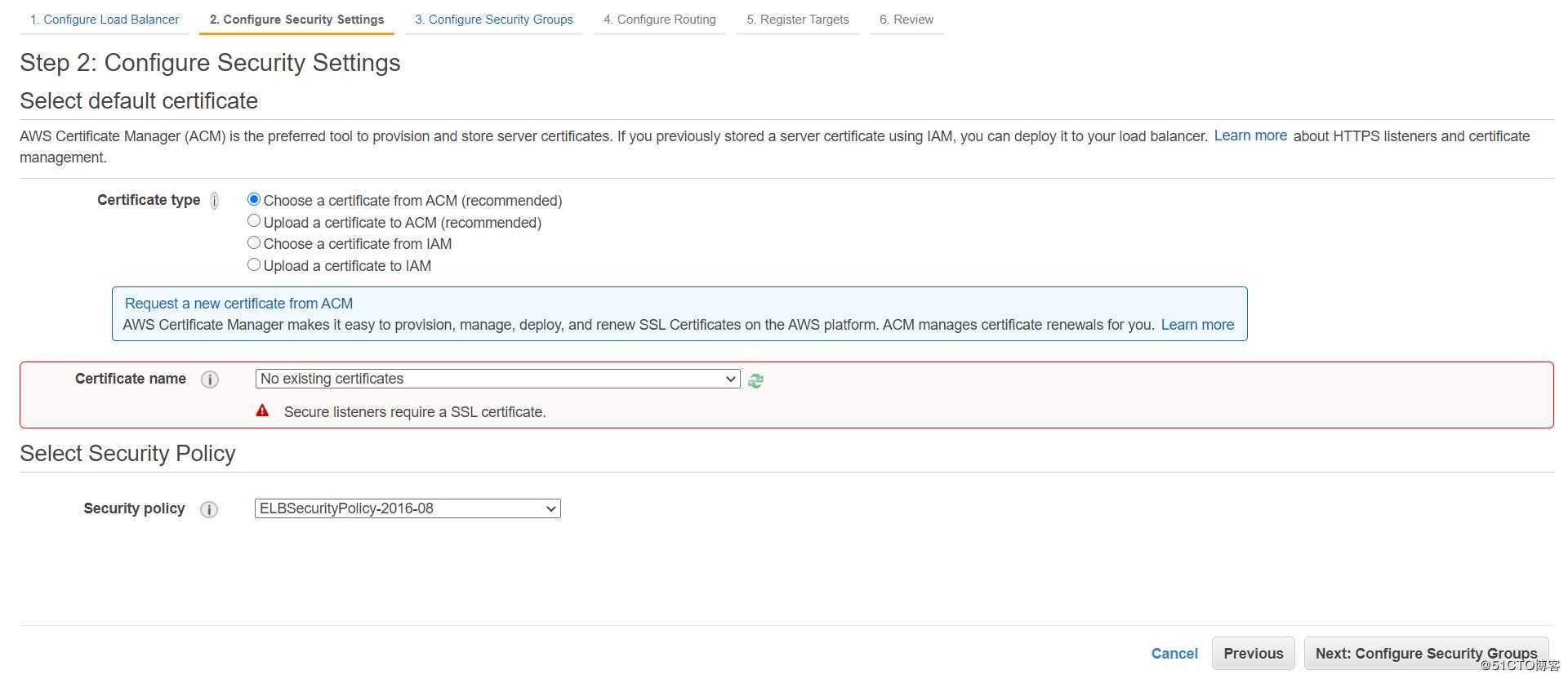The width and height of the screenshot is (1568, 679).
Task: Click the Certificate type label
Action: coord(149,200)
